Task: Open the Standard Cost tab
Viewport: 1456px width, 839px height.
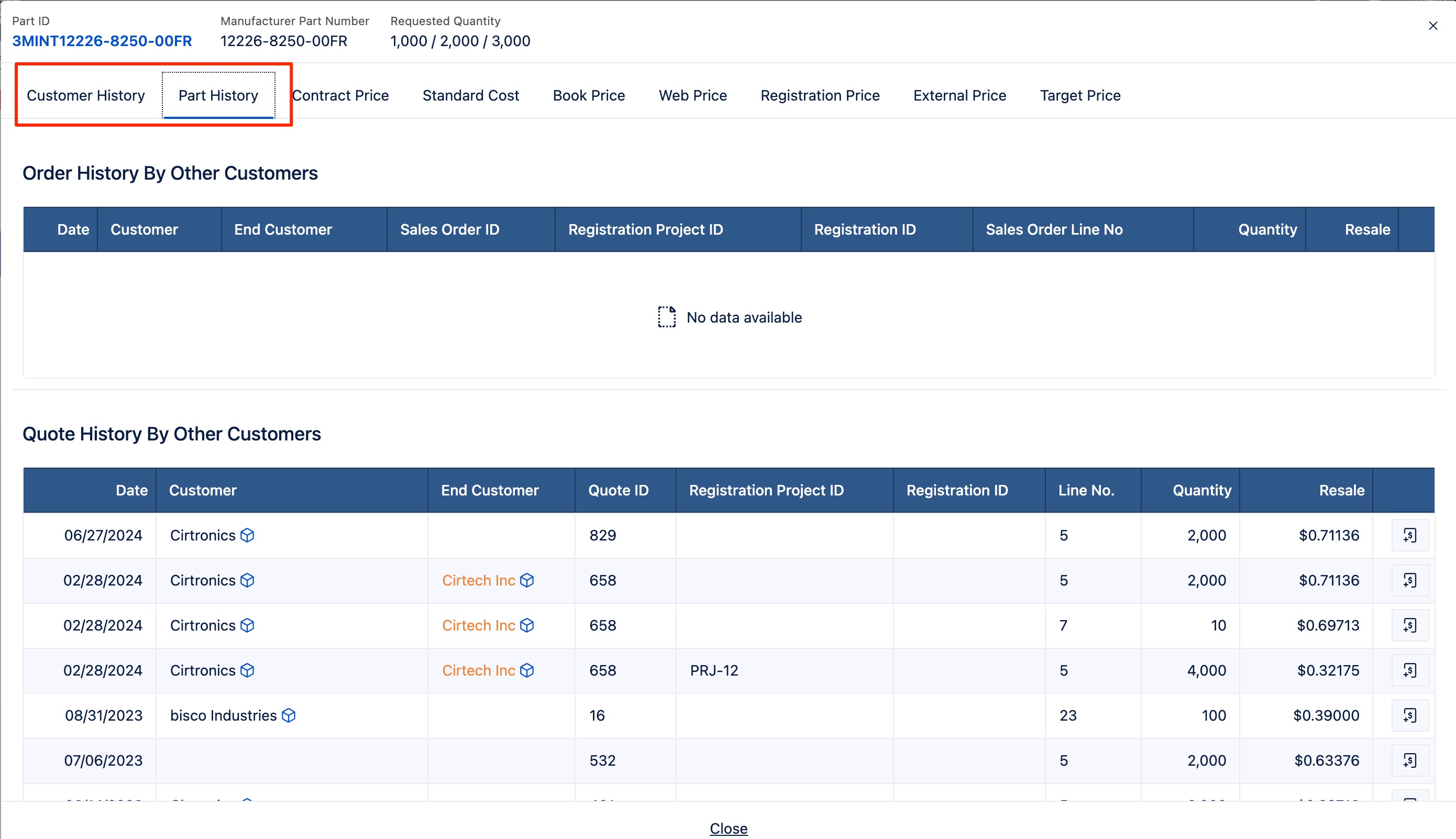Action: [471, 95]
